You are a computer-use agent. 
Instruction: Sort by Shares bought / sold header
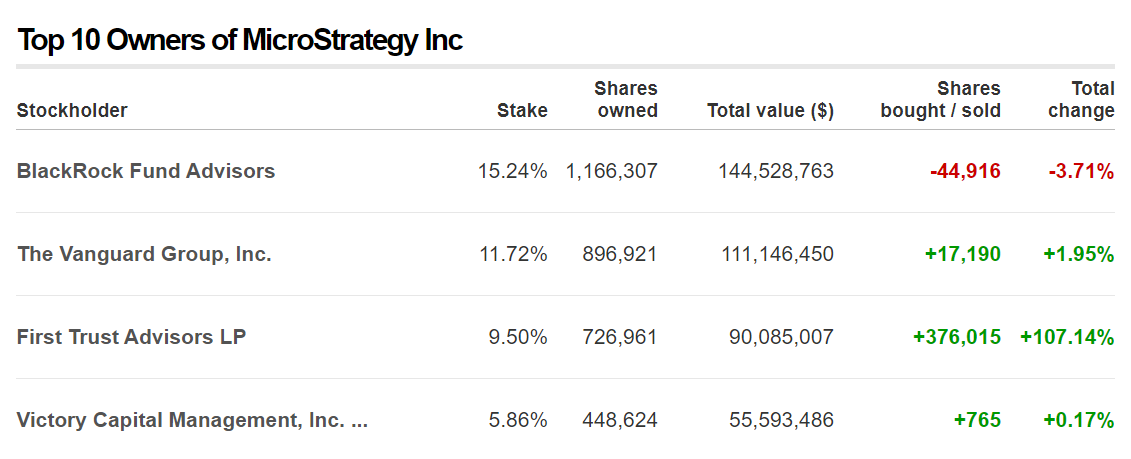[941, 100]
